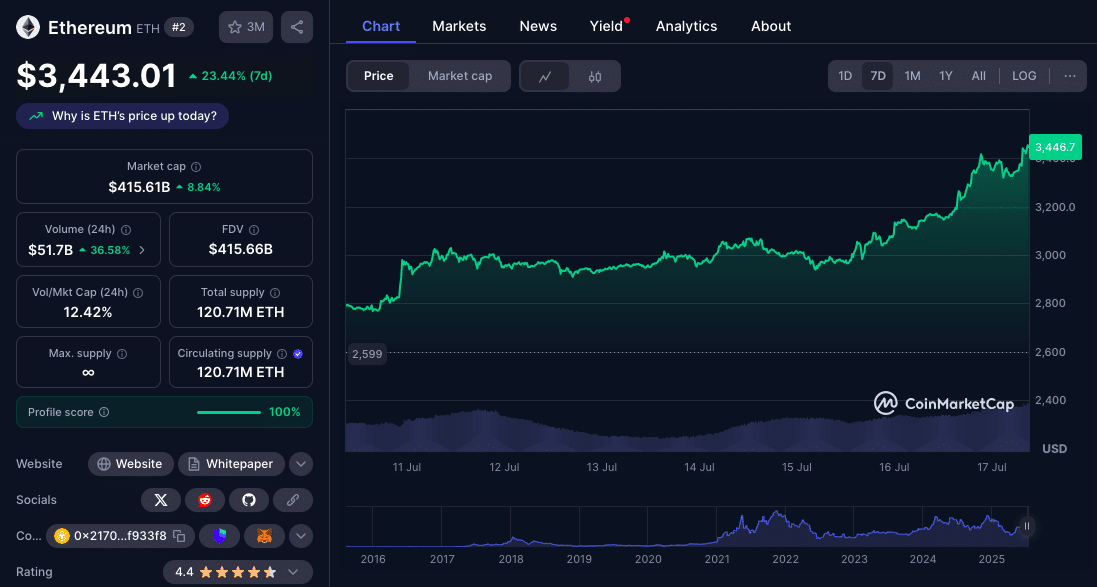The height and width of the screenshot is (587, 1097).
Task: Open the Markets tab
Action: click(x=459, y=26)
